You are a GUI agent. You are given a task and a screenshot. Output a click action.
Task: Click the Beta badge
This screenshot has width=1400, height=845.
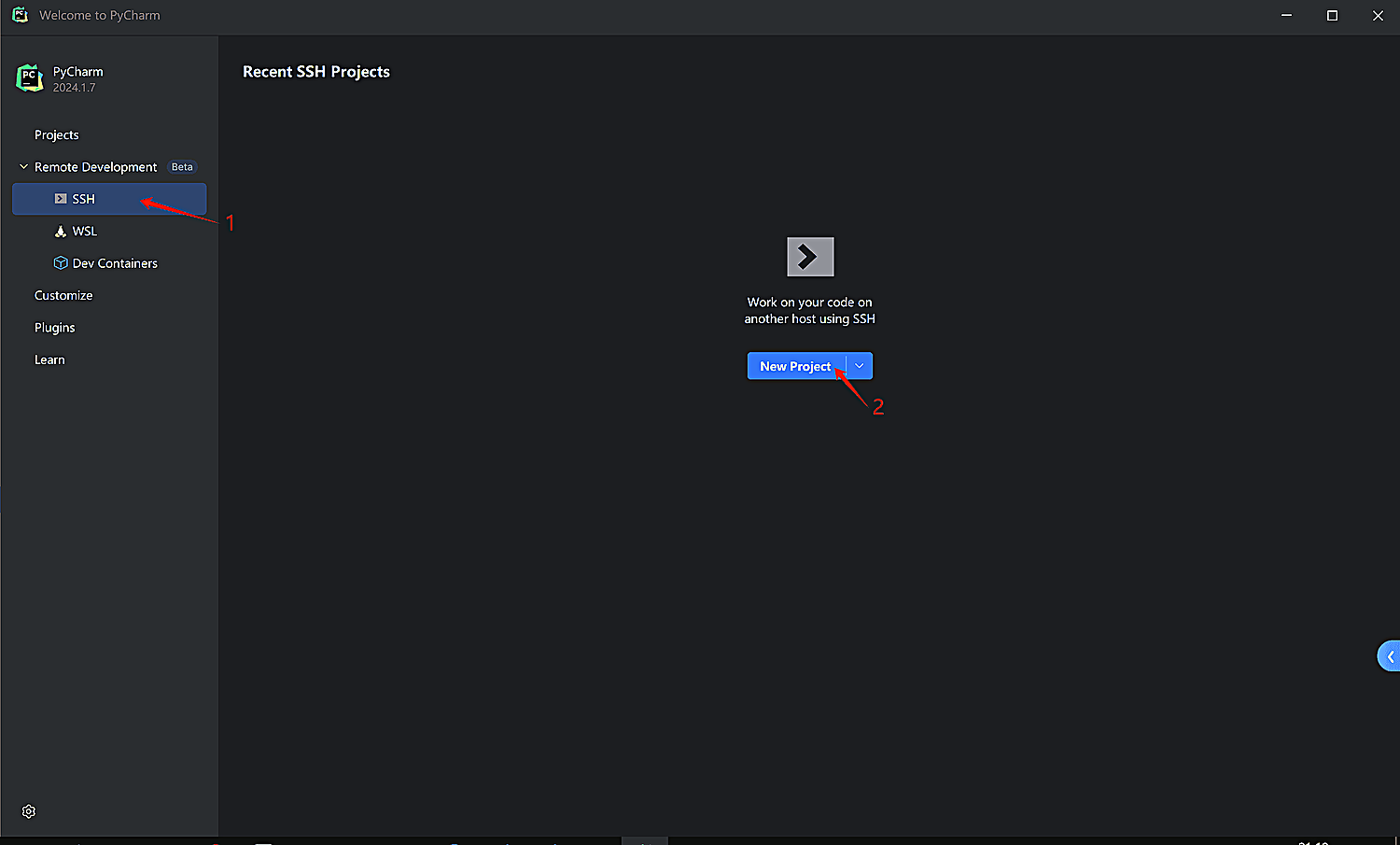pos(182,167)
